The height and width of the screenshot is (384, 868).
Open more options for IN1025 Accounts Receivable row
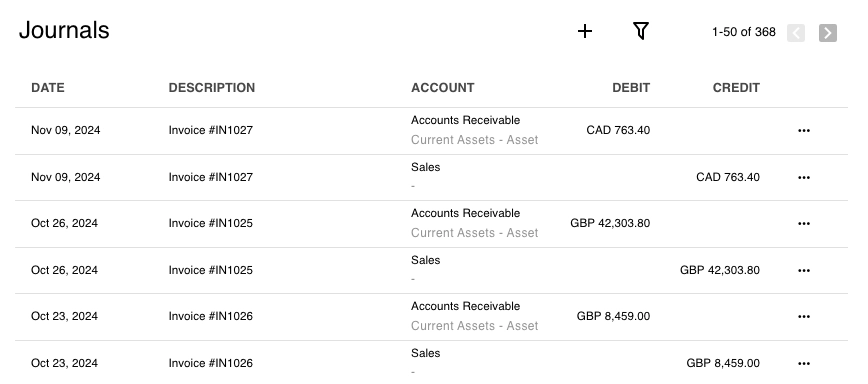[x=804, y=224]
